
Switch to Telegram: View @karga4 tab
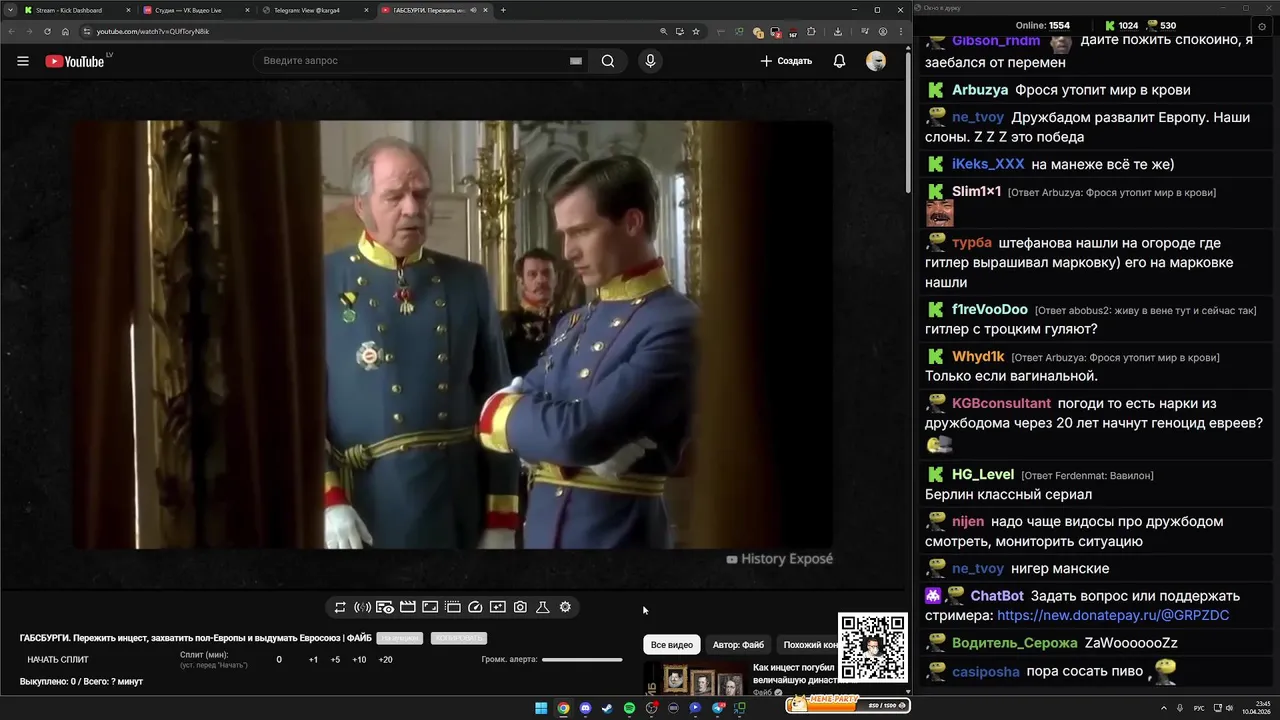pos(314,10)
